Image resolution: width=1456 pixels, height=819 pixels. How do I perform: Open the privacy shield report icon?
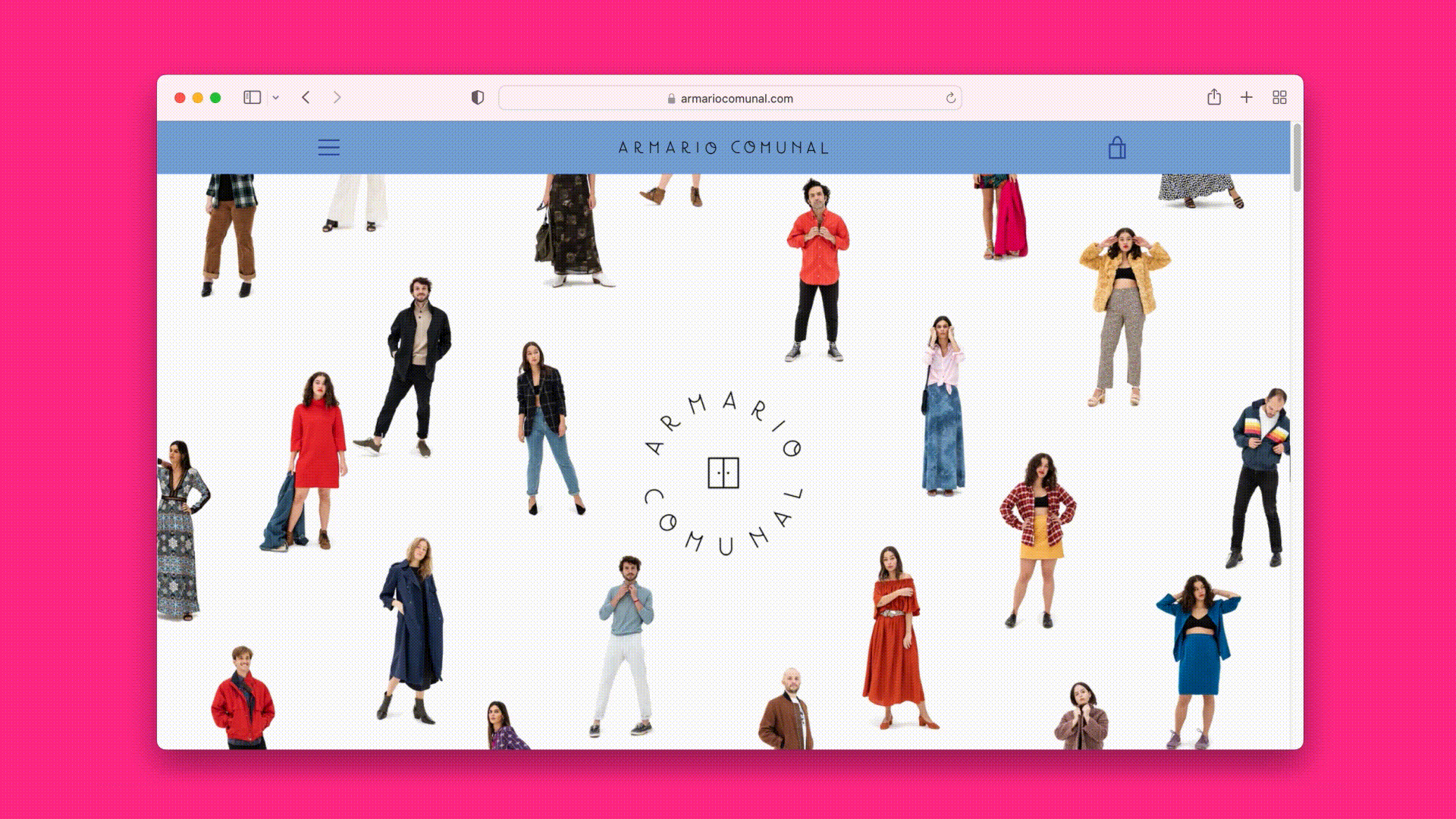pyautogui.click(x=478, y=97)
